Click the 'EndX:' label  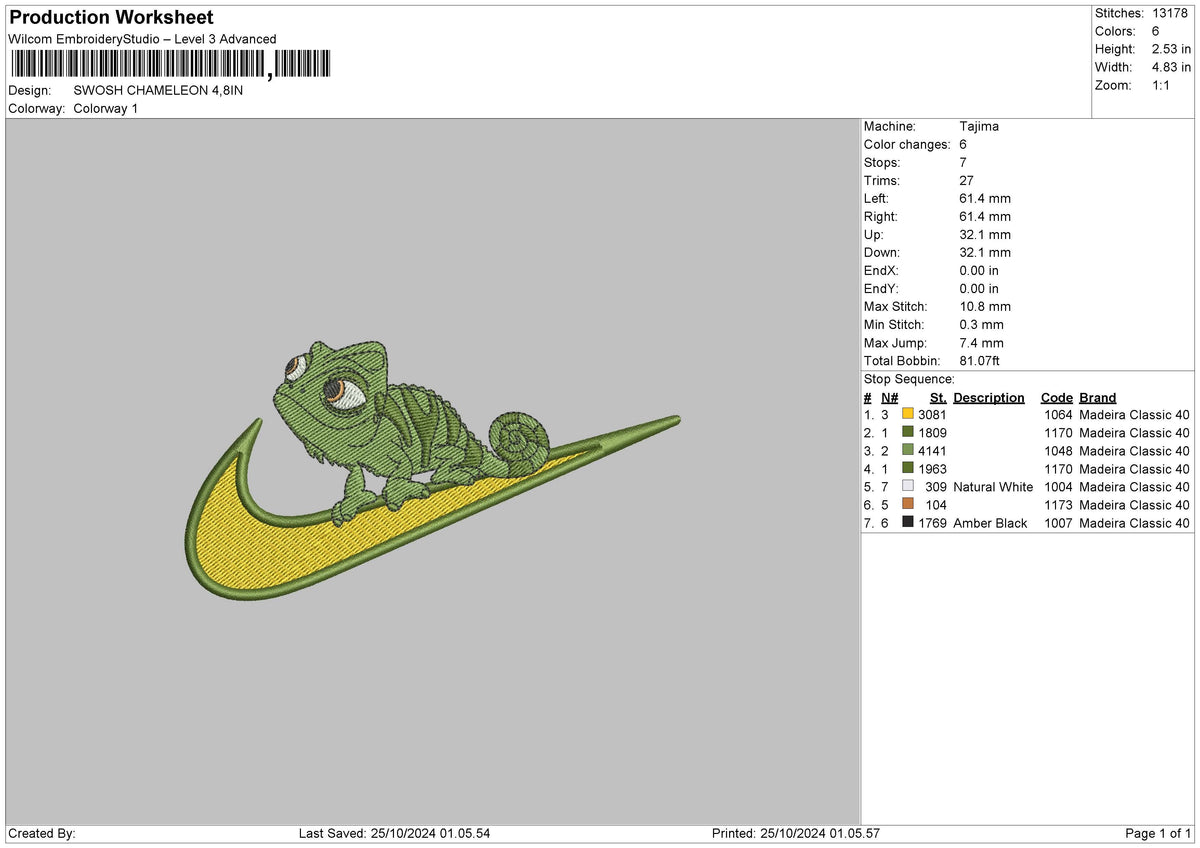point(882,270)
